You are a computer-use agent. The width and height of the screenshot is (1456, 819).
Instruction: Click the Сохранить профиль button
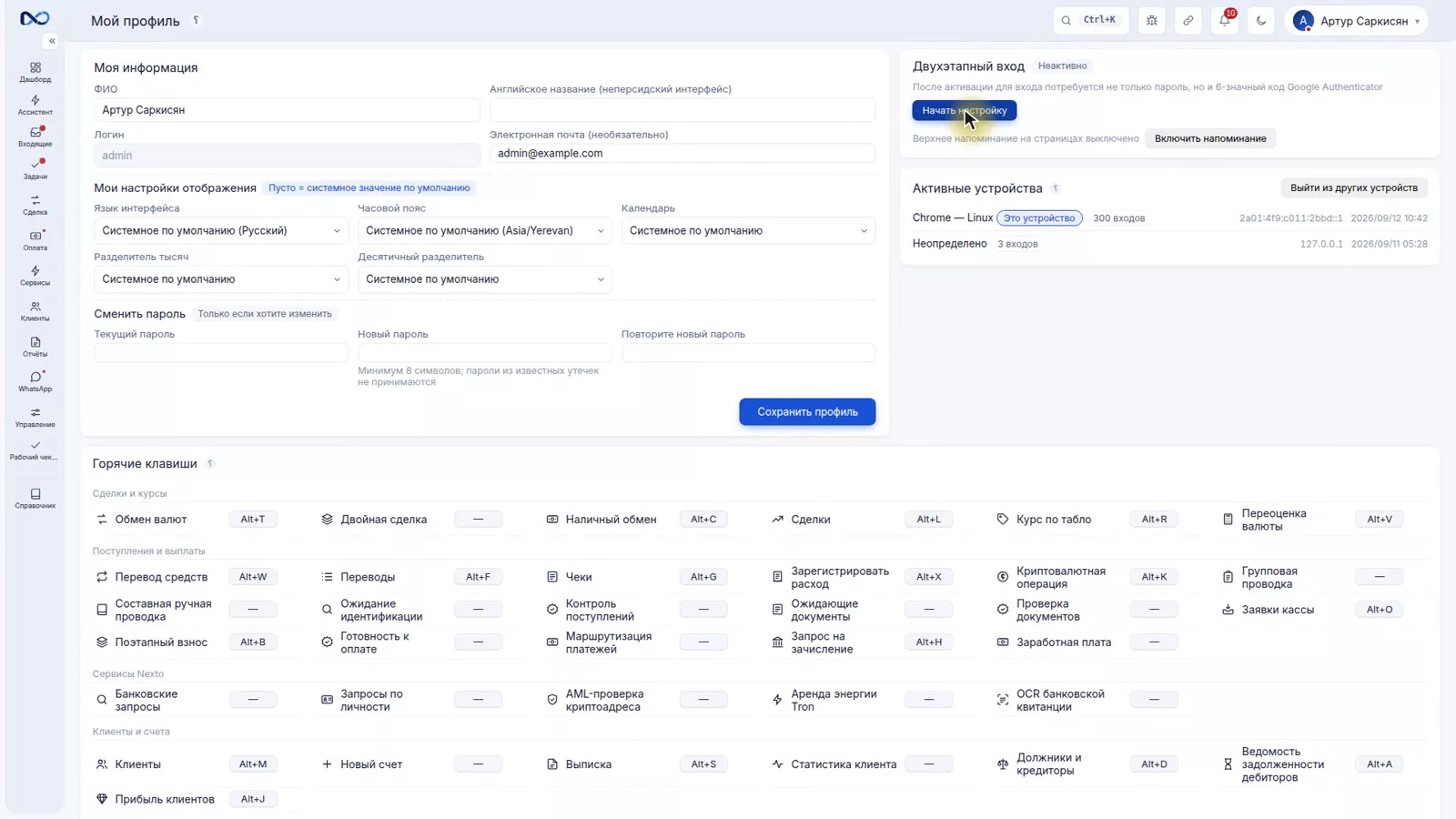(x=807, y=411)
